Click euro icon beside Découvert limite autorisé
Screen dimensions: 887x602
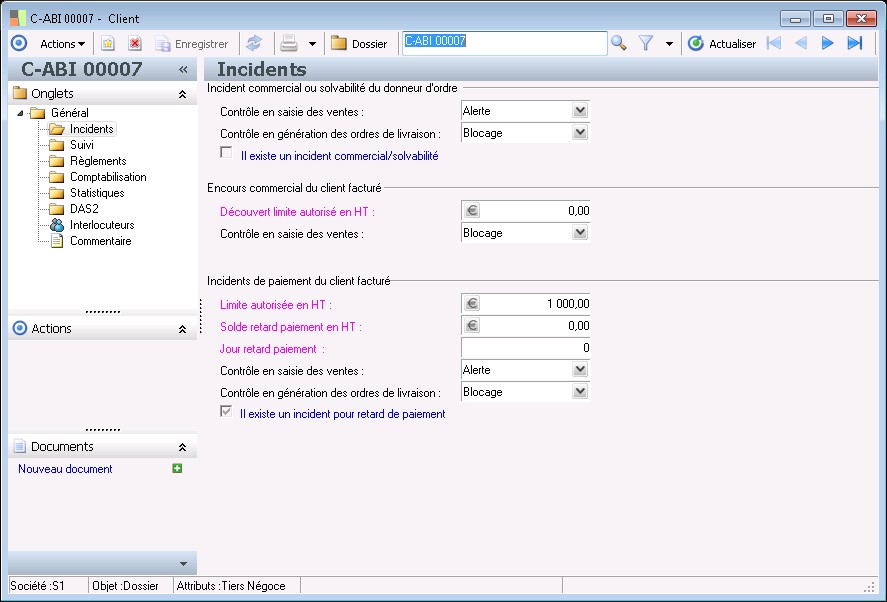[x=472, y=211]
